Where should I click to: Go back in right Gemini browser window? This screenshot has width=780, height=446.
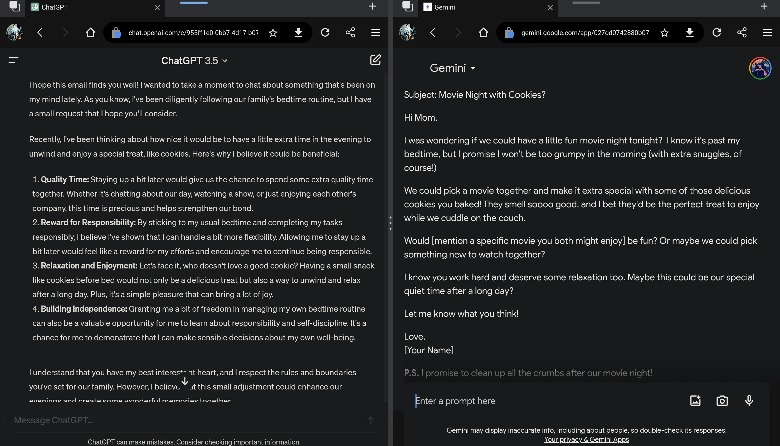coord(433,33)
